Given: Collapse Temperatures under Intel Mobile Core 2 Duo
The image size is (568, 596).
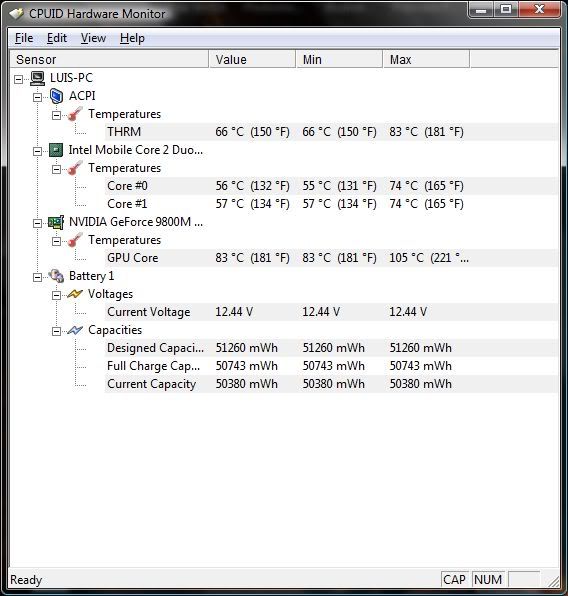Looking at the screenshot, I should 56,169.
